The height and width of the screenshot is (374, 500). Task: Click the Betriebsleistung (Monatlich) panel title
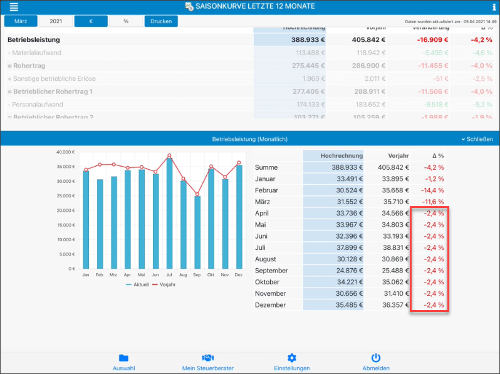[250, 139]
